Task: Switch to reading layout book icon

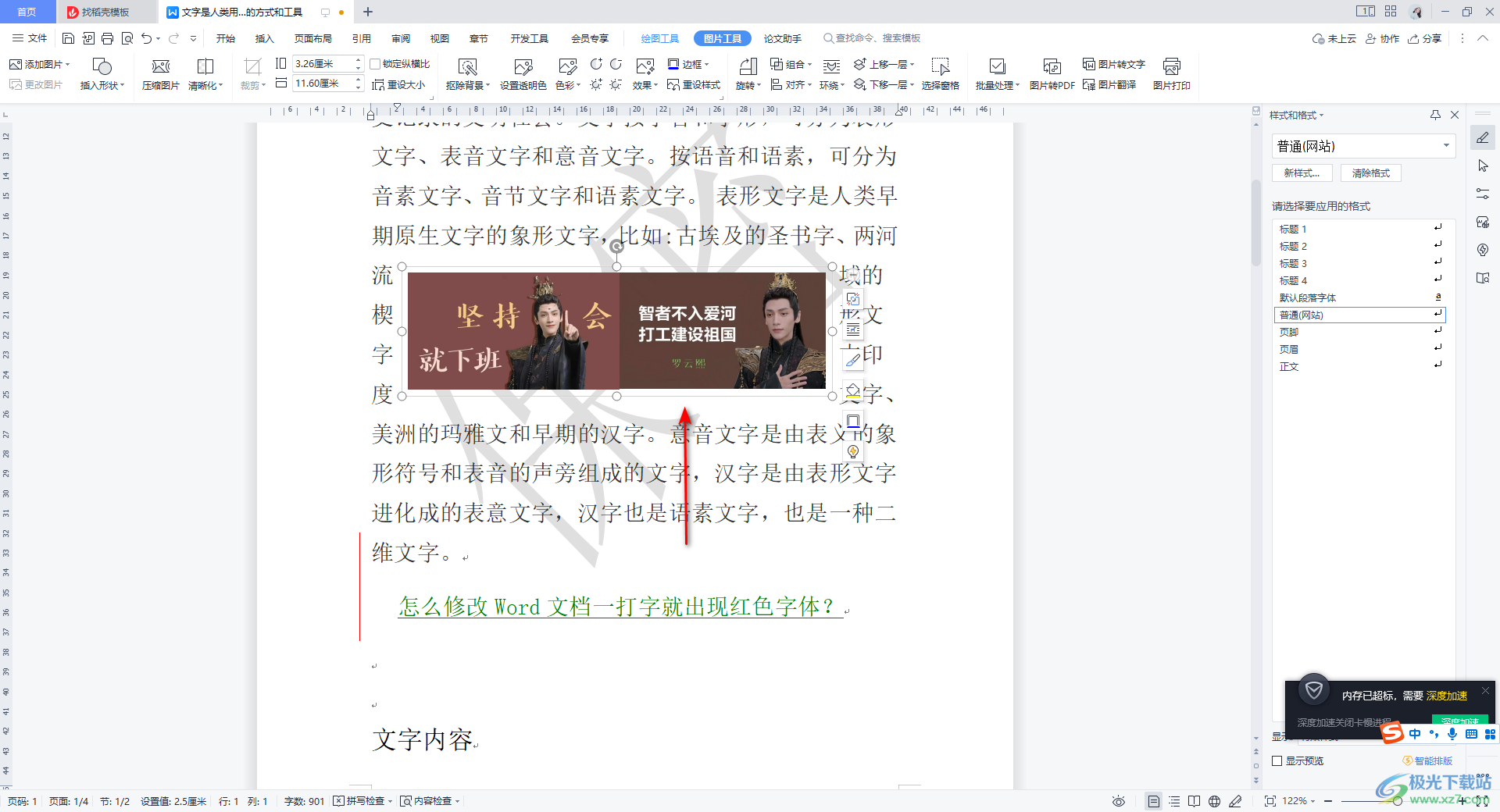Action: pos(1195,801)
